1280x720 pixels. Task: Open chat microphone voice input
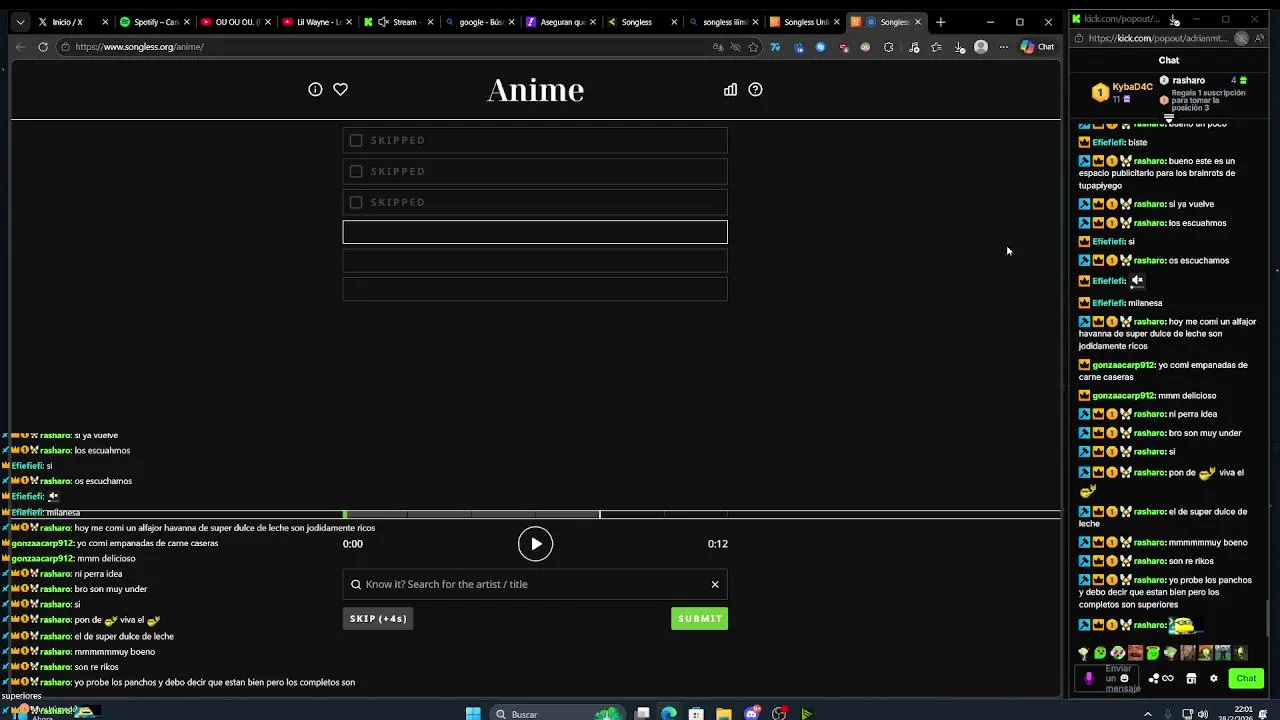point(1089,678)
